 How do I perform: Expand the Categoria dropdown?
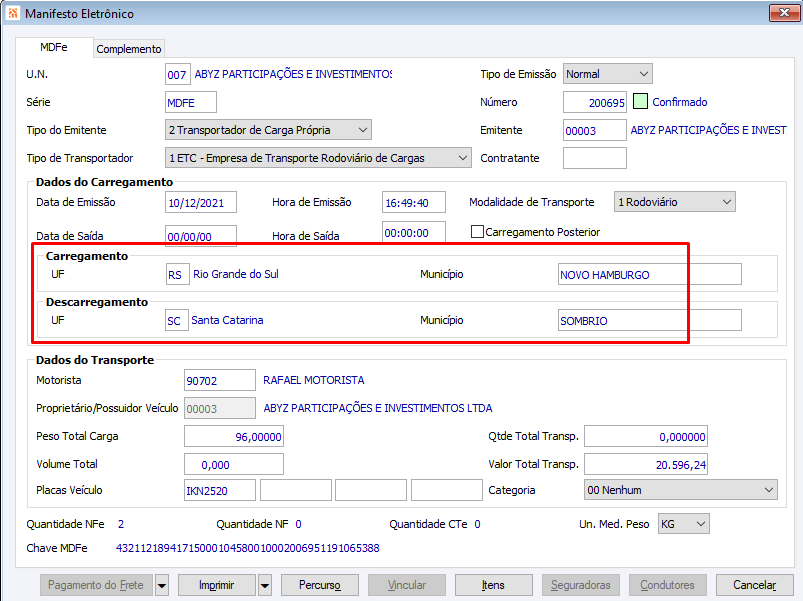(x=681, y=490)
